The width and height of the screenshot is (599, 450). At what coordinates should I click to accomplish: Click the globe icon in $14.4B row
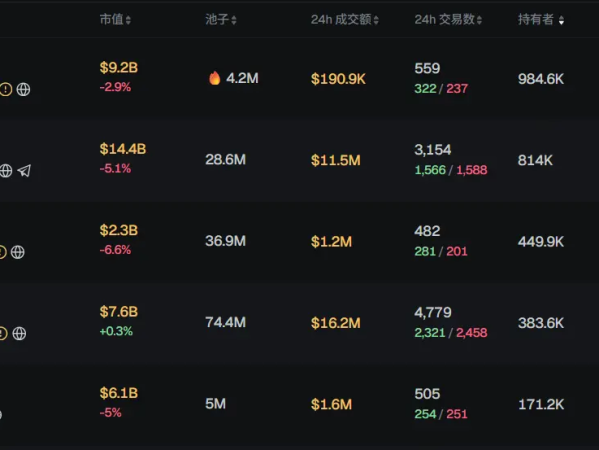pyautogui.click(x=6, y=171)
